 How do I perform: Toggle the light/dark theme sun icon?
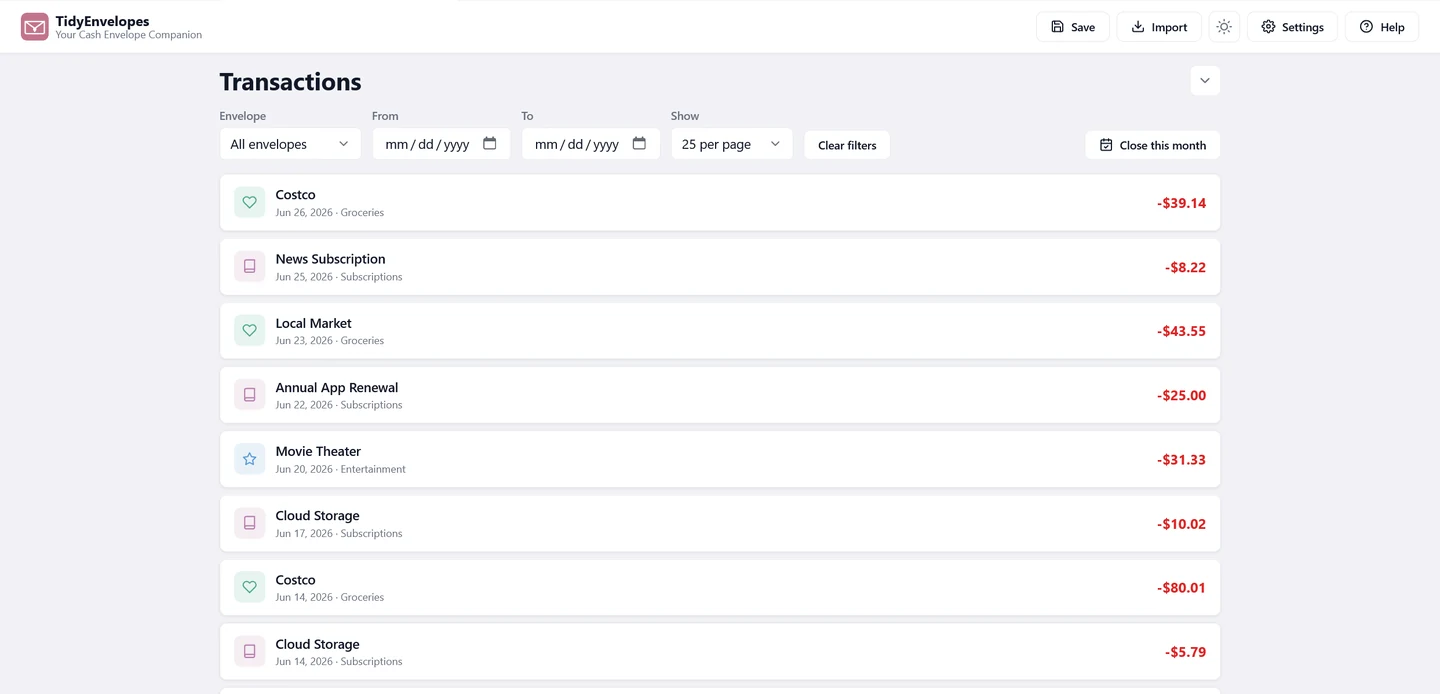click(x=1224, y=27)
